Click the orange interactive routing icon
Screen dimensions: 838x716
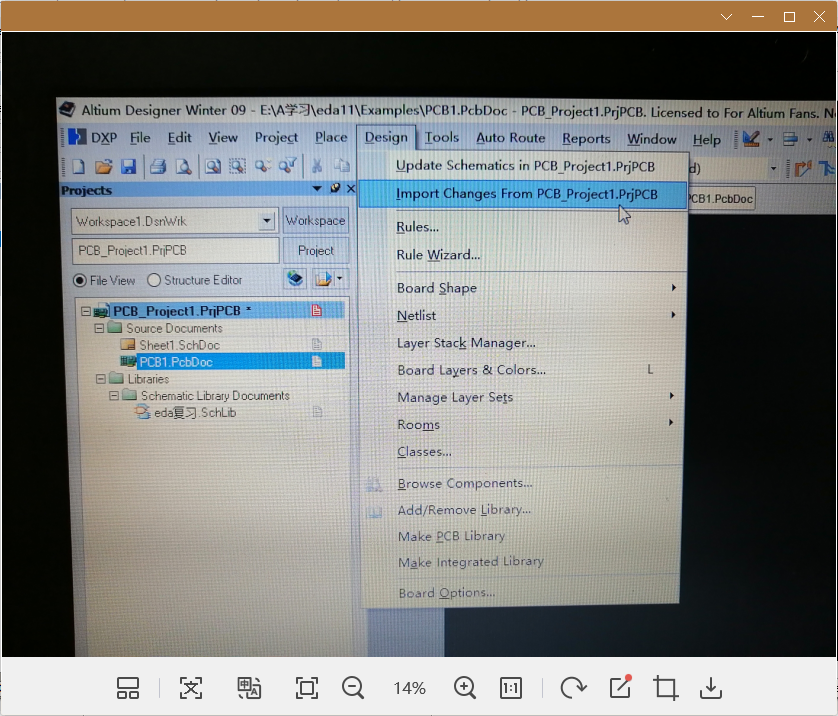coord(803,169)
